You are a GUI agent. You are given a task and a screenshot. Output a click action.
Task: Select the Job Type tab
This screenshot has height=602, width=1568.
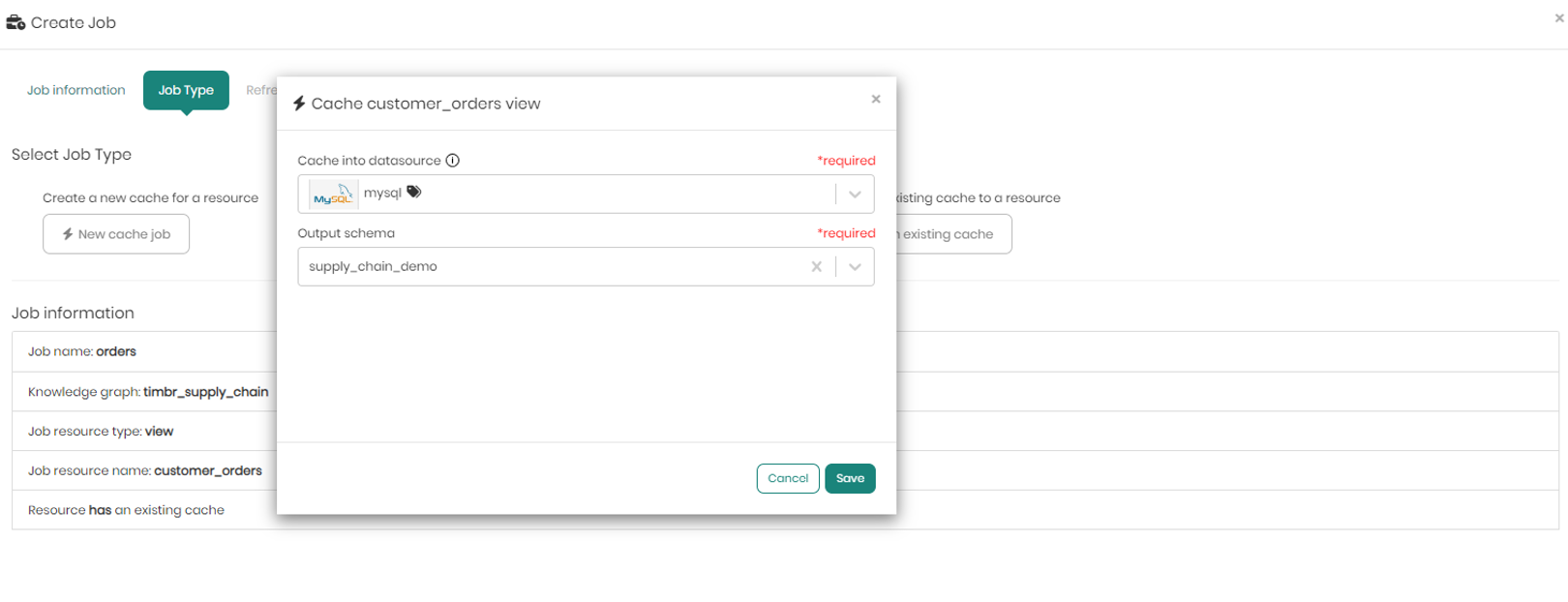(186, 90)
